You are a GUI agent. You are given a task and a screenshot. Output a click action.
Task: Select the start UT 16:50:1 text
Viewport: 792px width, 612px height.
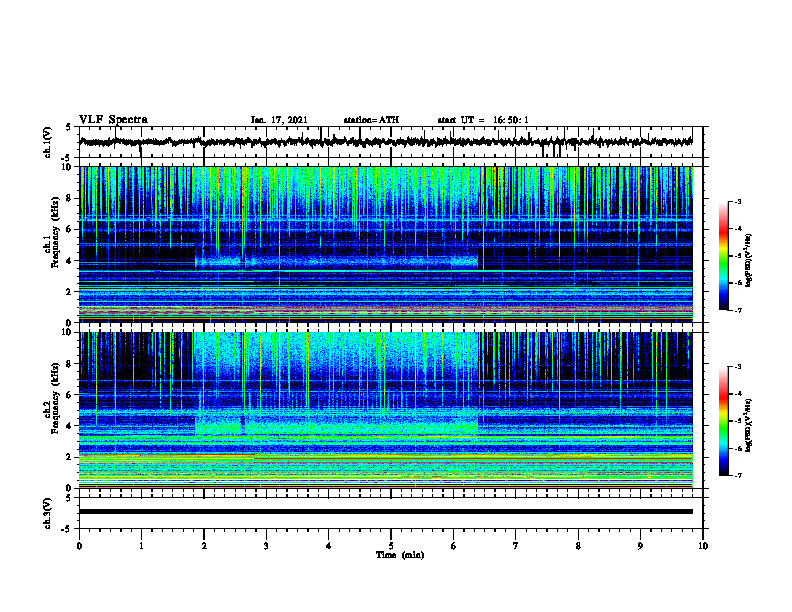pyautogui.click(x=483, y=120)
